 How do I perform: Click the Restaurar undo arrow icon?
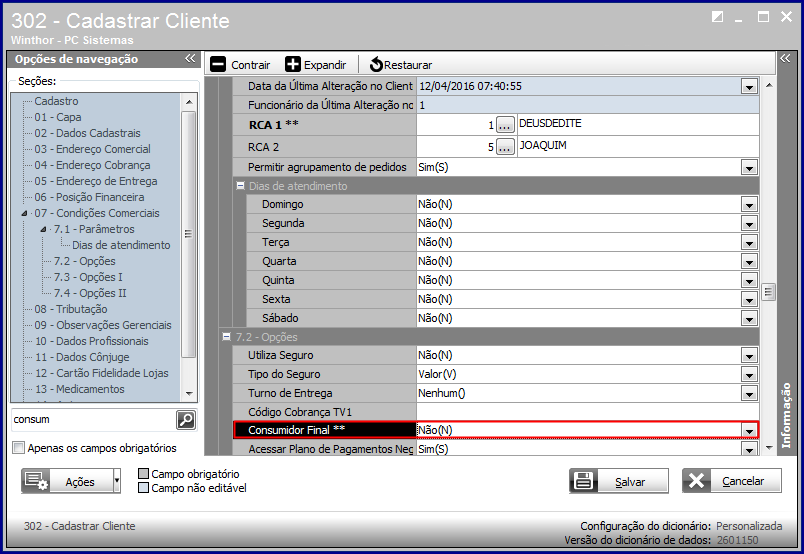tap(376, 65)
